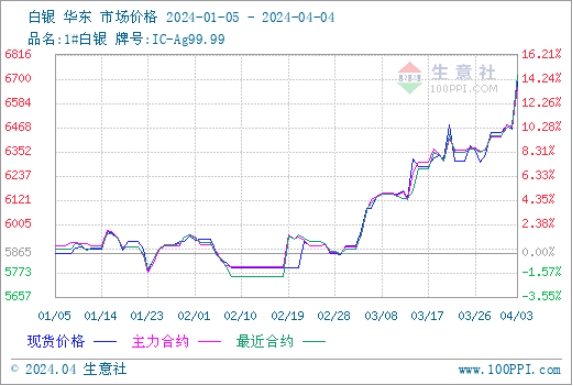This screenshot has height=386, width=573.
Task: Click the magenta line swatch beside 主力合约
Action: point(210,342)
